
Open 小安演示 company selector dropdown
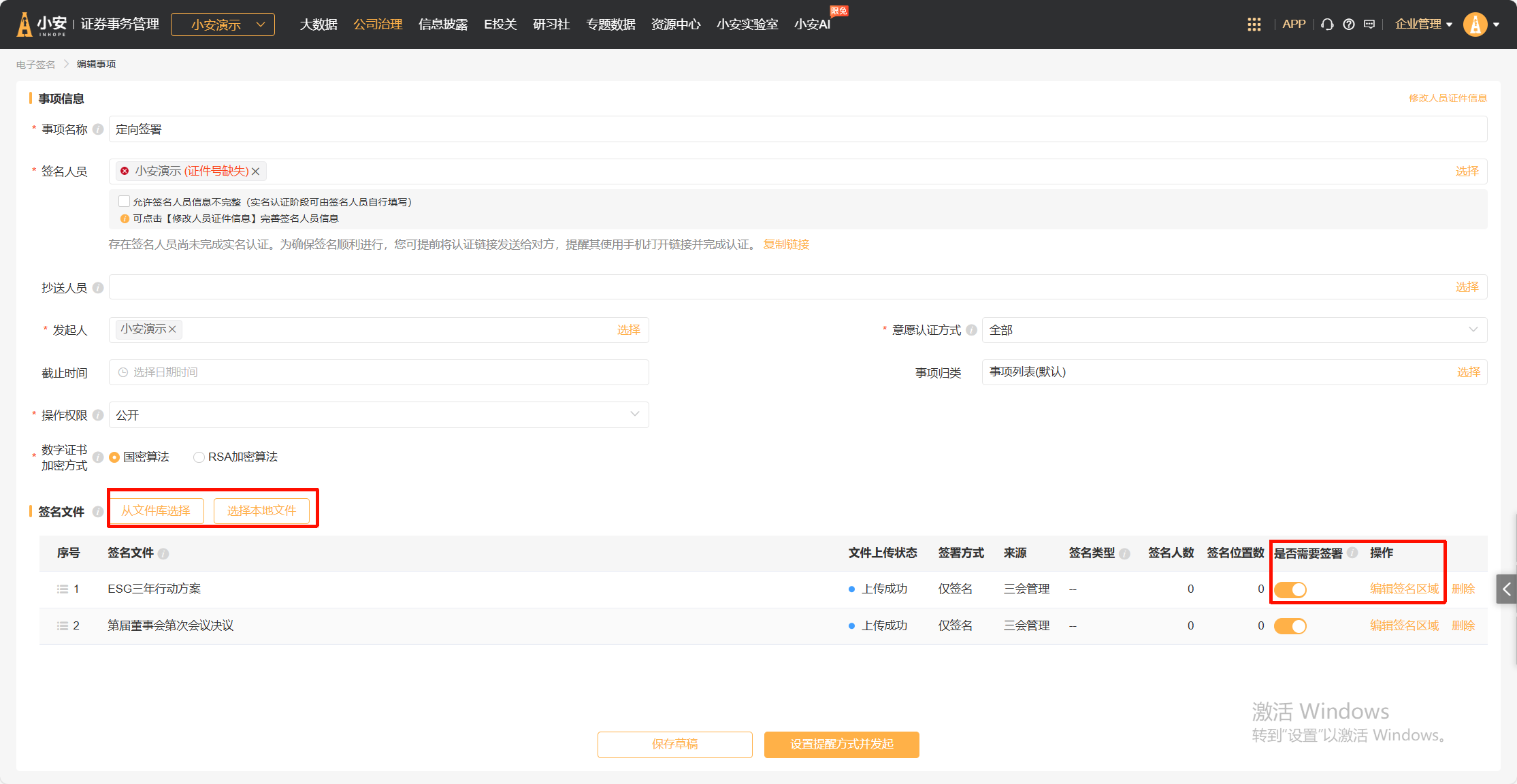(223, 24)
